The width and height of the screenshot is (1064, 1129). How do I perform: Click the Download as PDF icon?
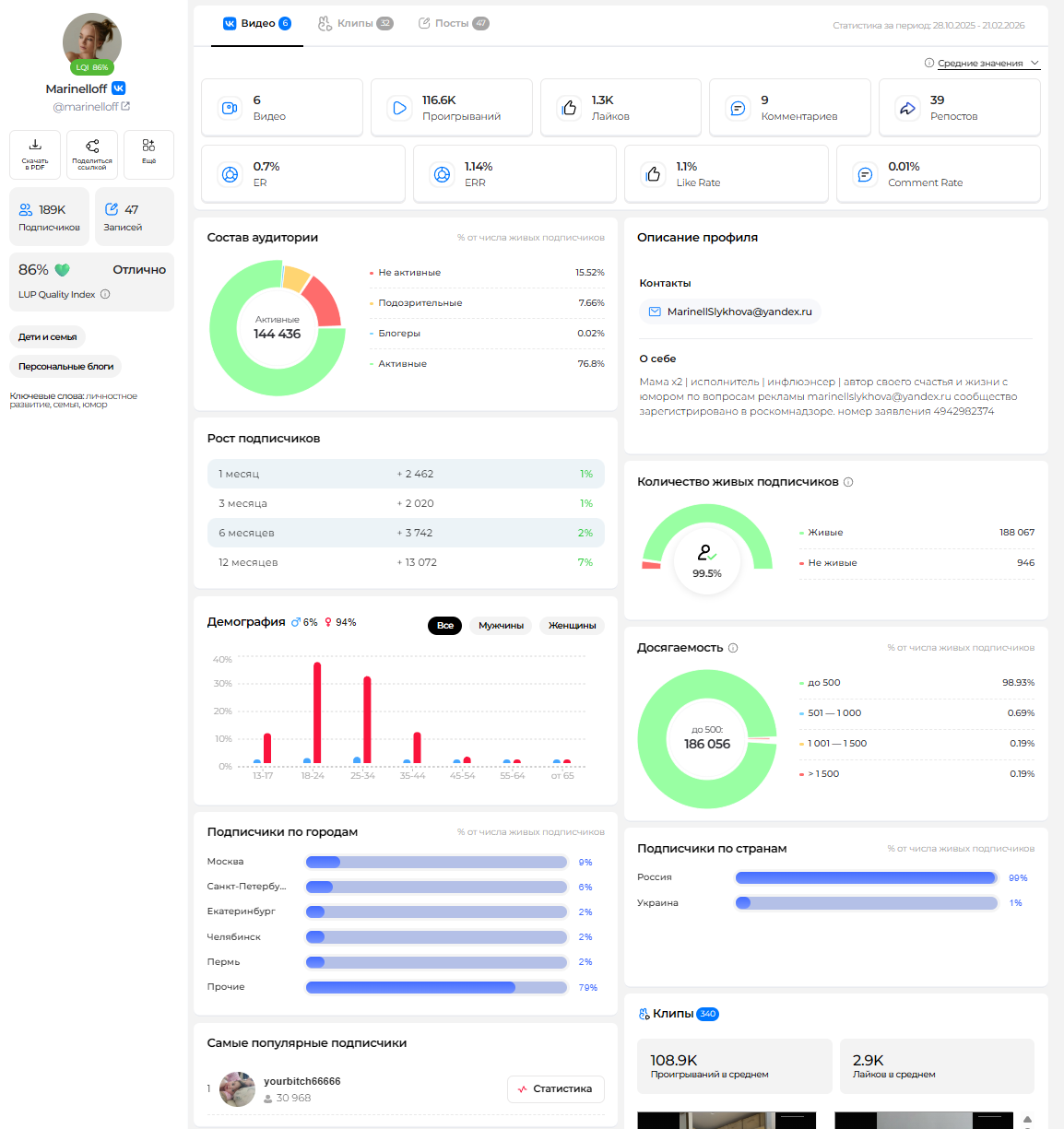35,146
